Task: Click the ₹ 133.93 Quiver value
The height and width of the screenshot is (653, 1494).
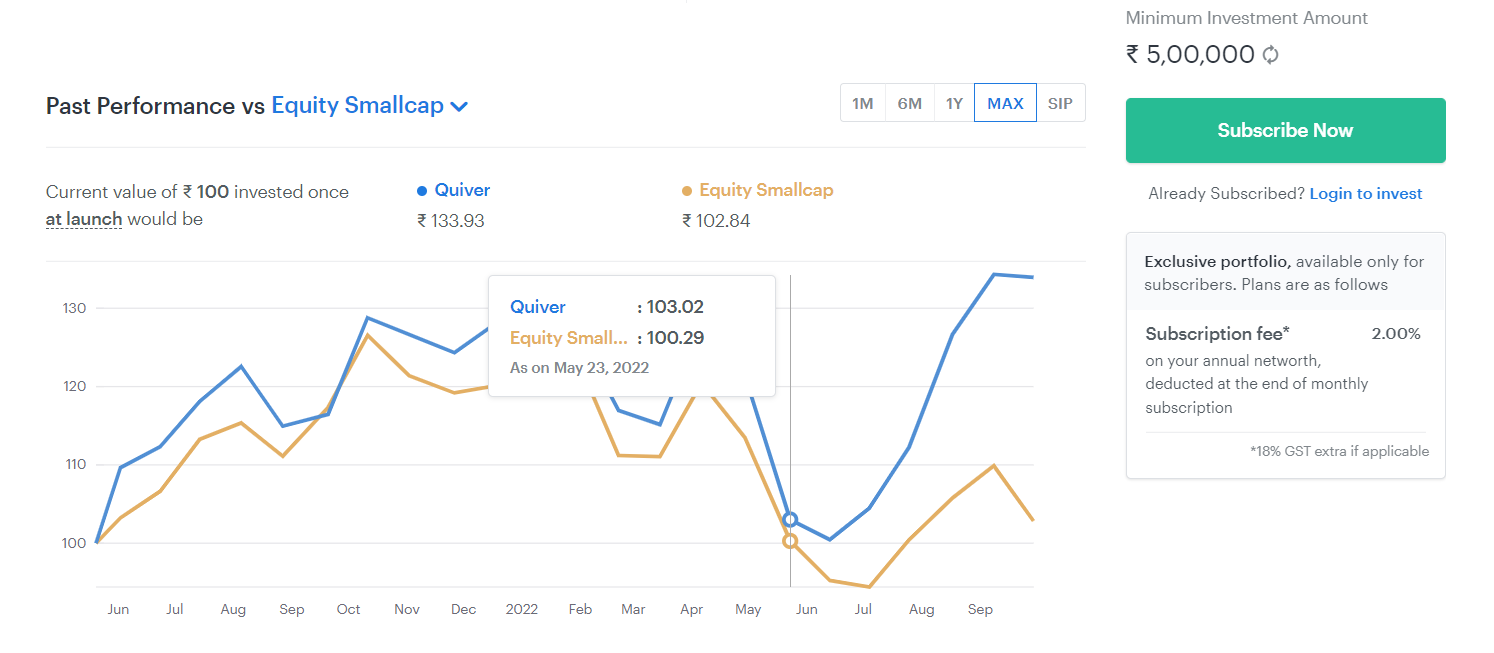Action: pos(451,221)
